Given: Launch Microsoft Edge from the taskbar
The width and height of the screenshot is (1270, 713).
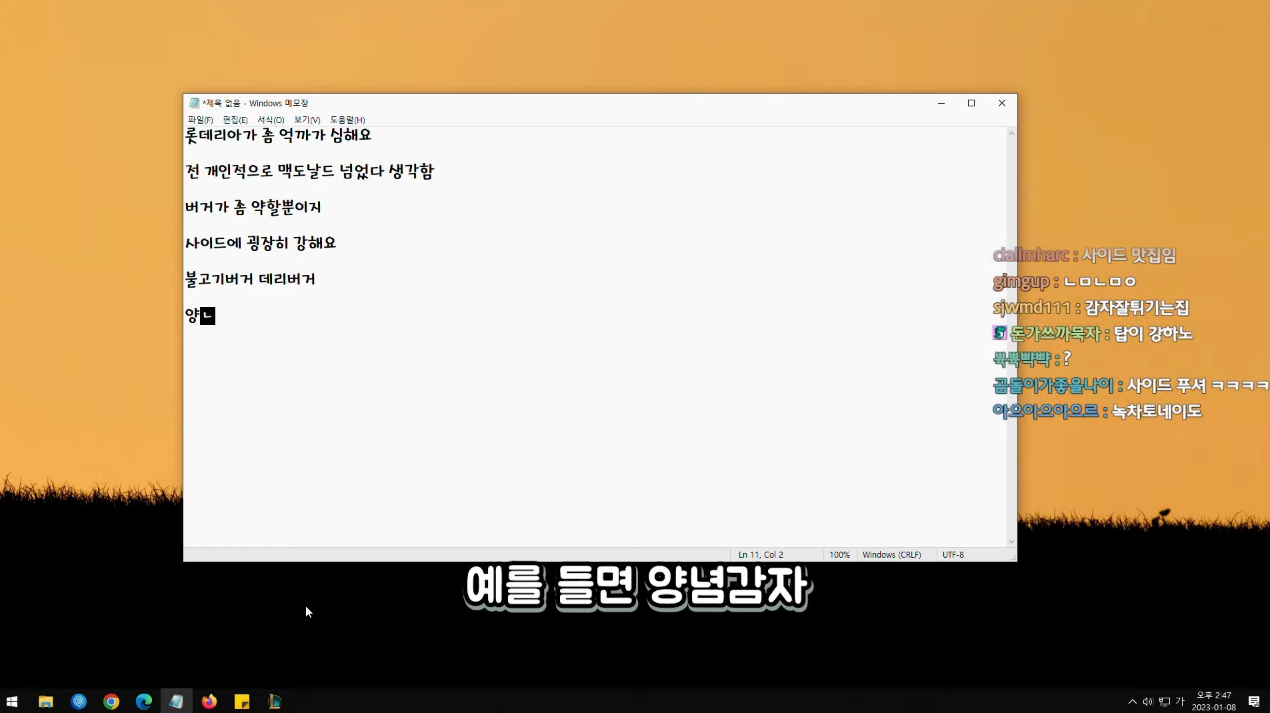Looking at the screenshot, I should [x=144, y=701].
